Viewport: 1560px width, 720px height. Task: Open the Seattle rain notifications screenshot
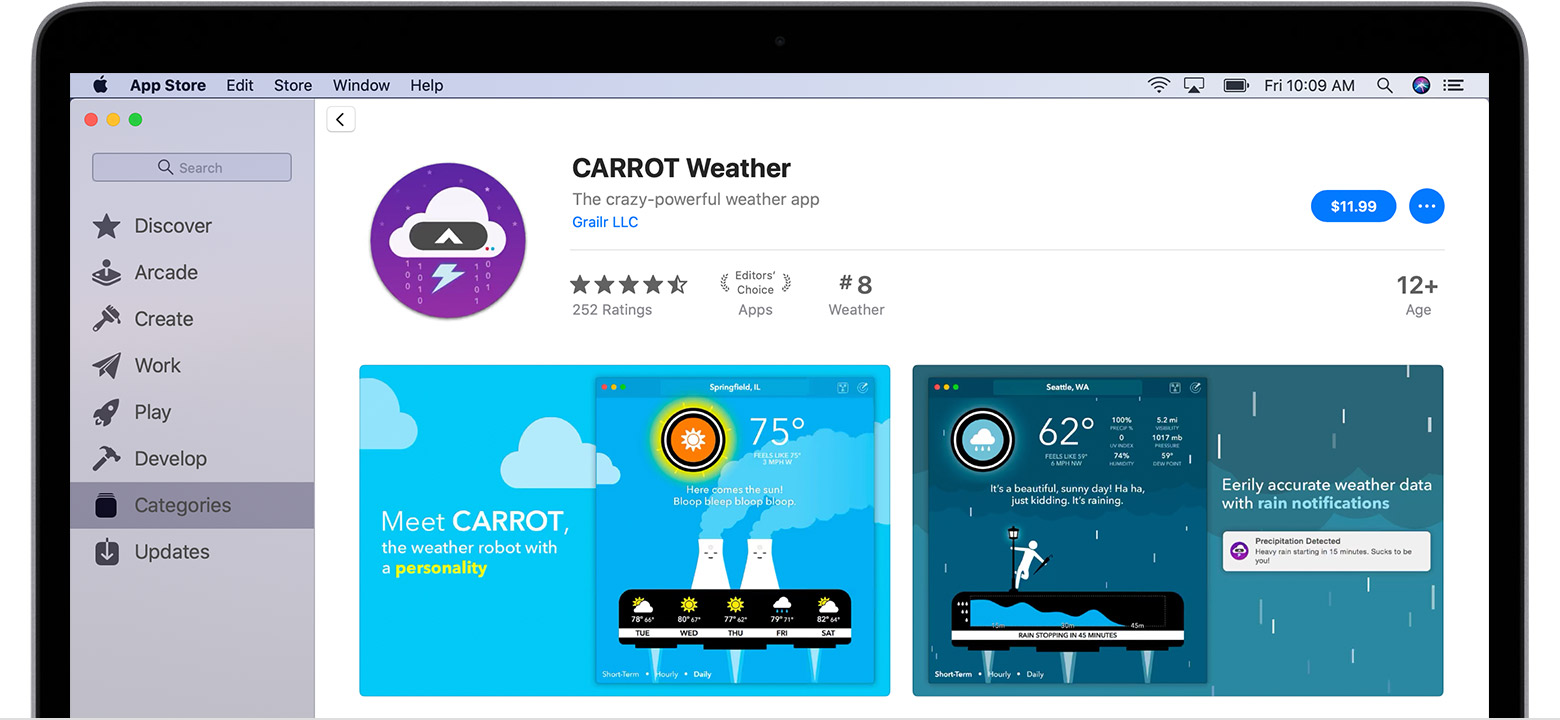(1177, 530)
